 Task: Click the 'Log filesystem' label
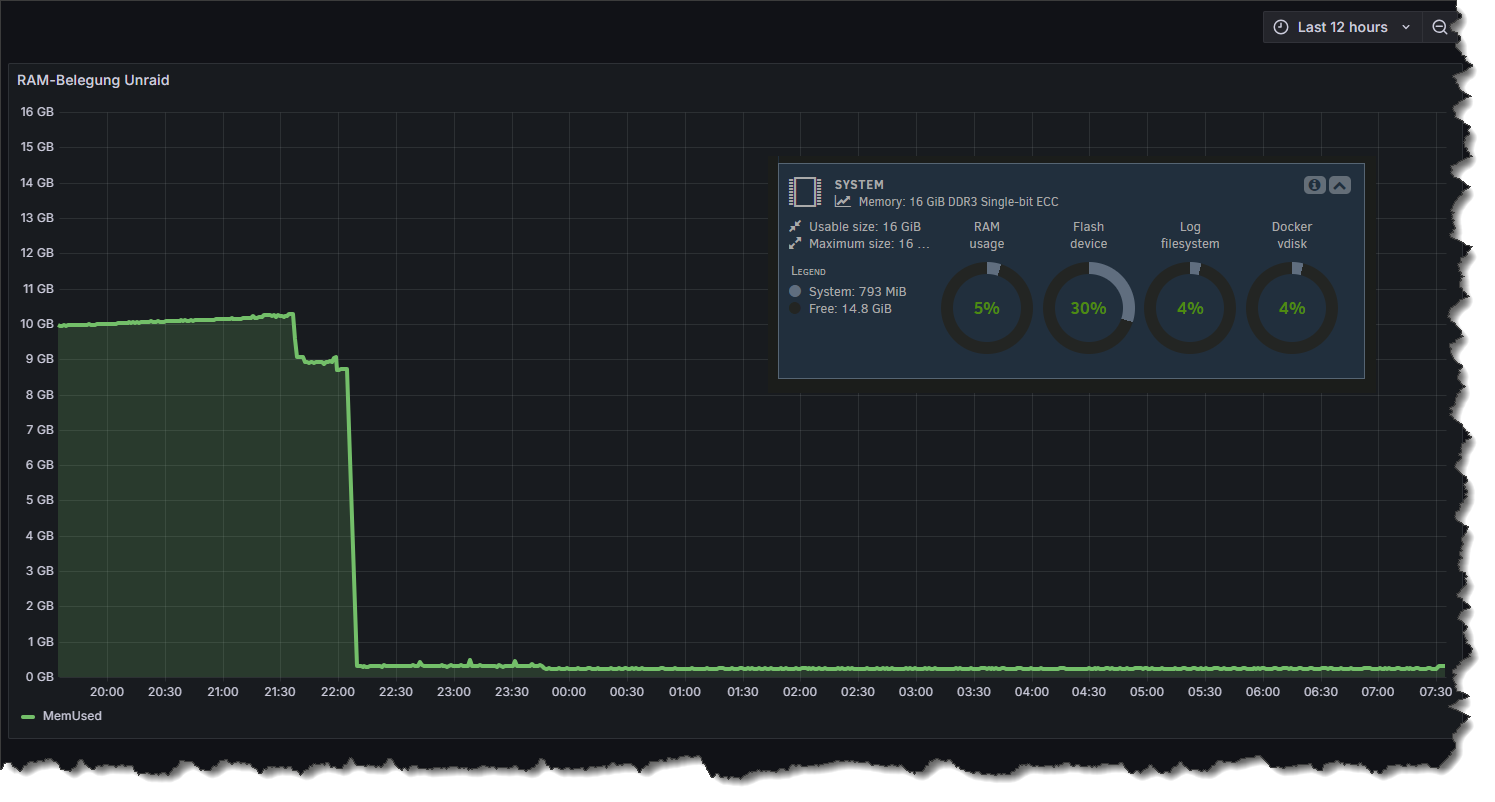(1190, 235)
